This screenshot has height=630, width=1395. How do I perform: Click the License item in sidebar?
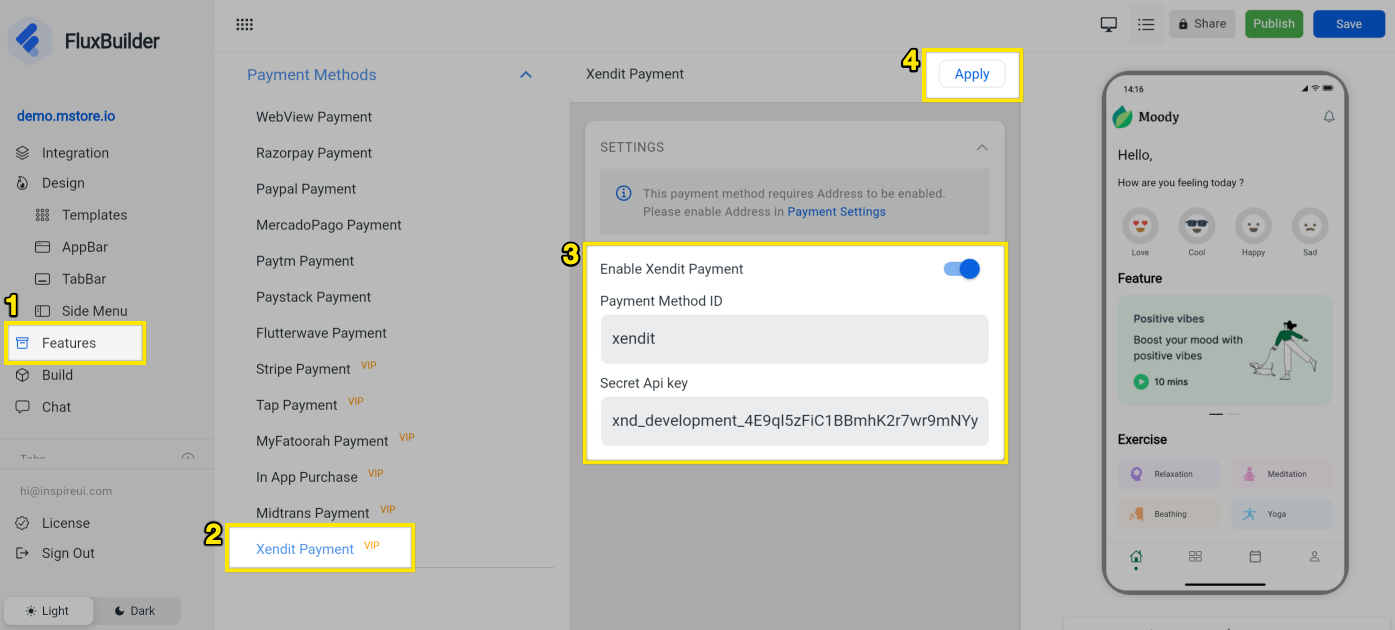click(x=65, y=523)
